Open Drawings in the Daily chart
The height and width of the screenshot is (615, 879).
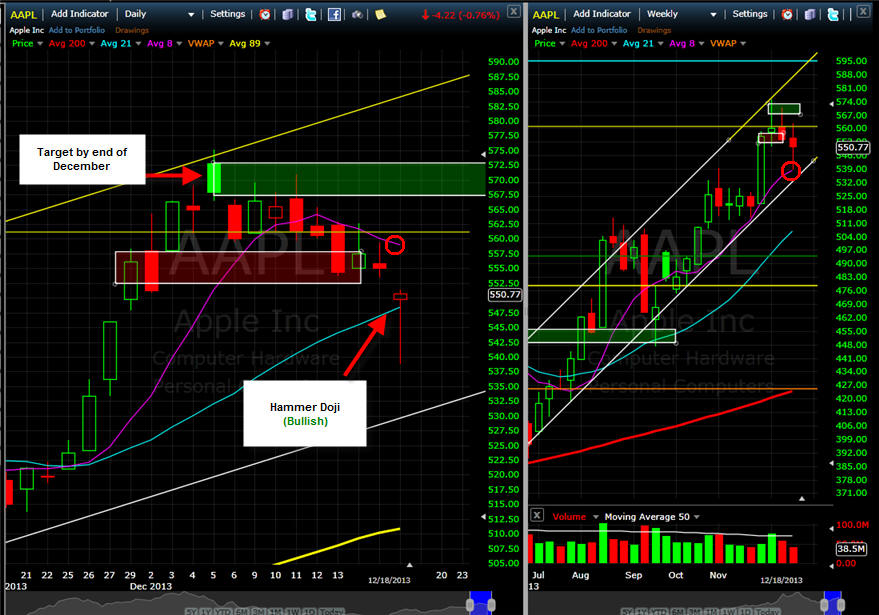click(x=132, y=30)
